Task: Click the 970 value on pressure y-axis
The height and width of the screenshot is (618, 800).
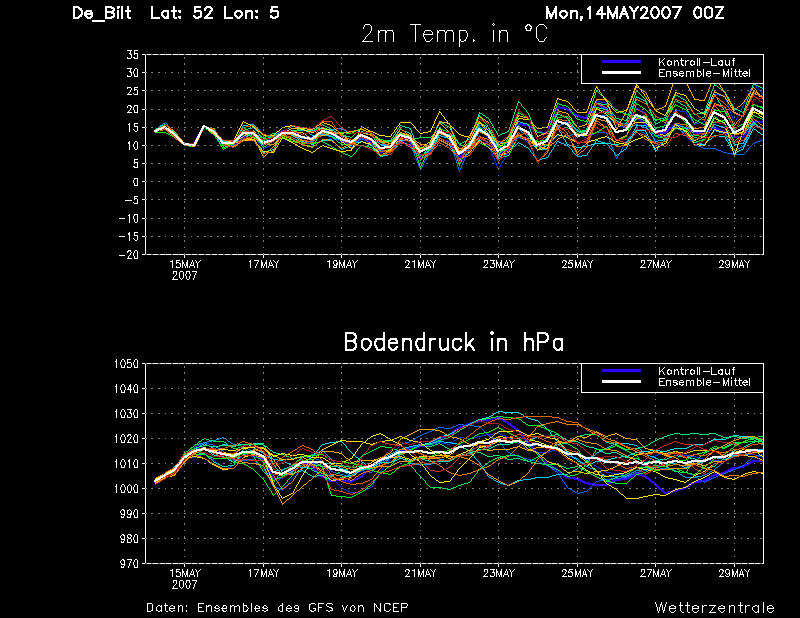Action: click(129, 563)
